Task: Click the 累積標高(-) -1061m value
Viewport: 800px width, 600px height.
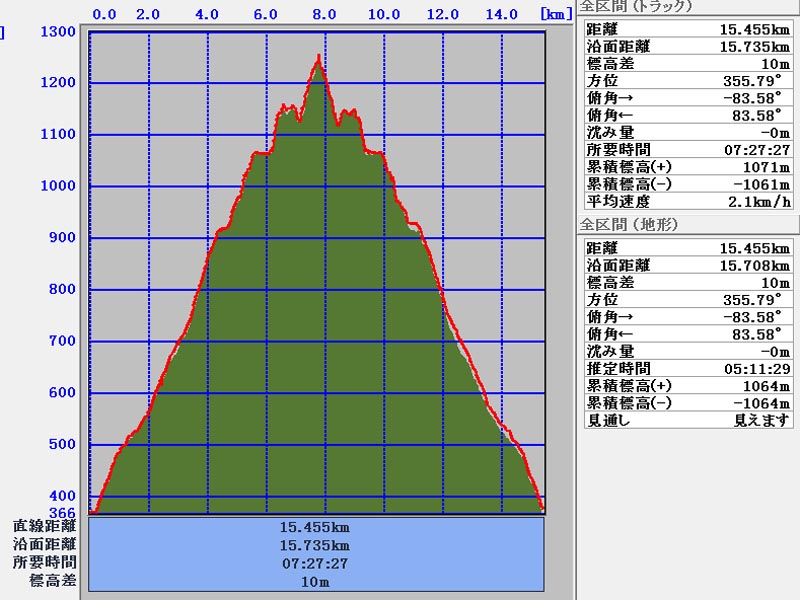Action: [763, 184]
